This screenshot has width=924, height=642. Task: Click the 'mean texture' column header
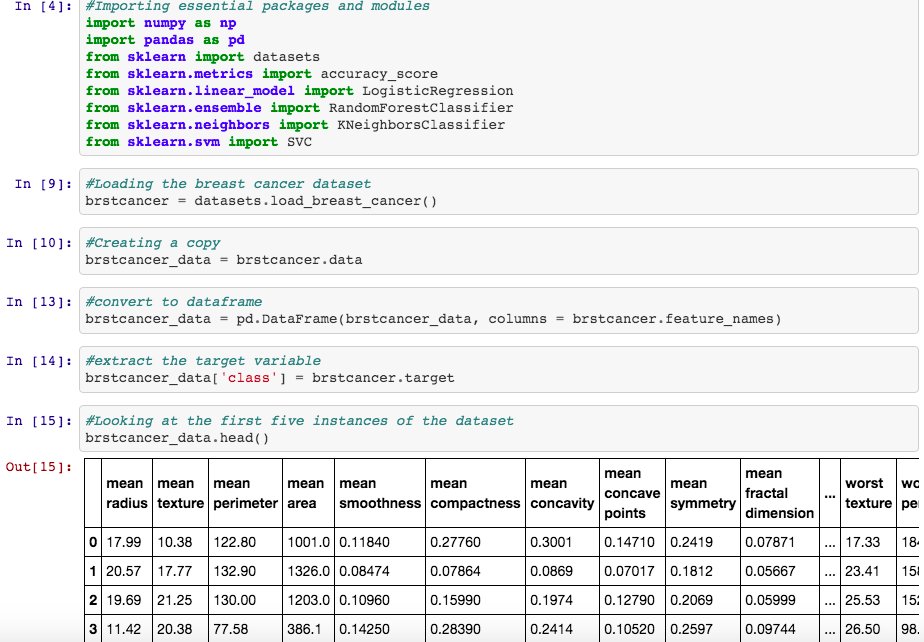(x=180, y=493)
